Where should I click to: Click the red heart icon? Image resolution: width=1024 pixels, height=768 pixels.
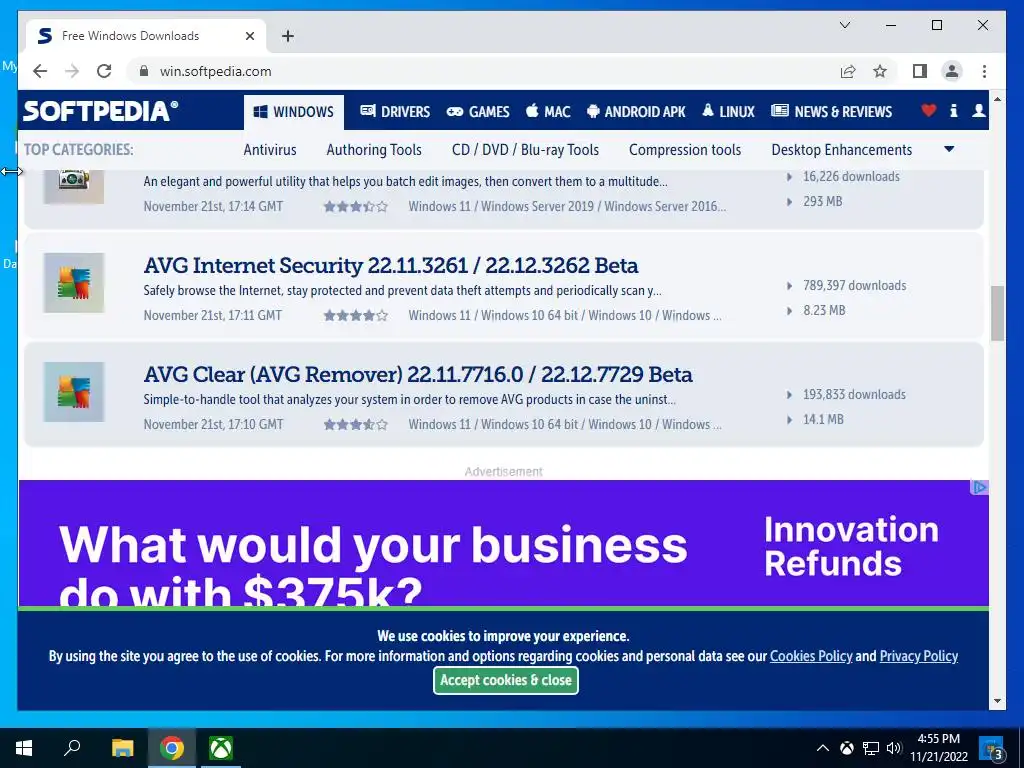click(x=929, y=111)
